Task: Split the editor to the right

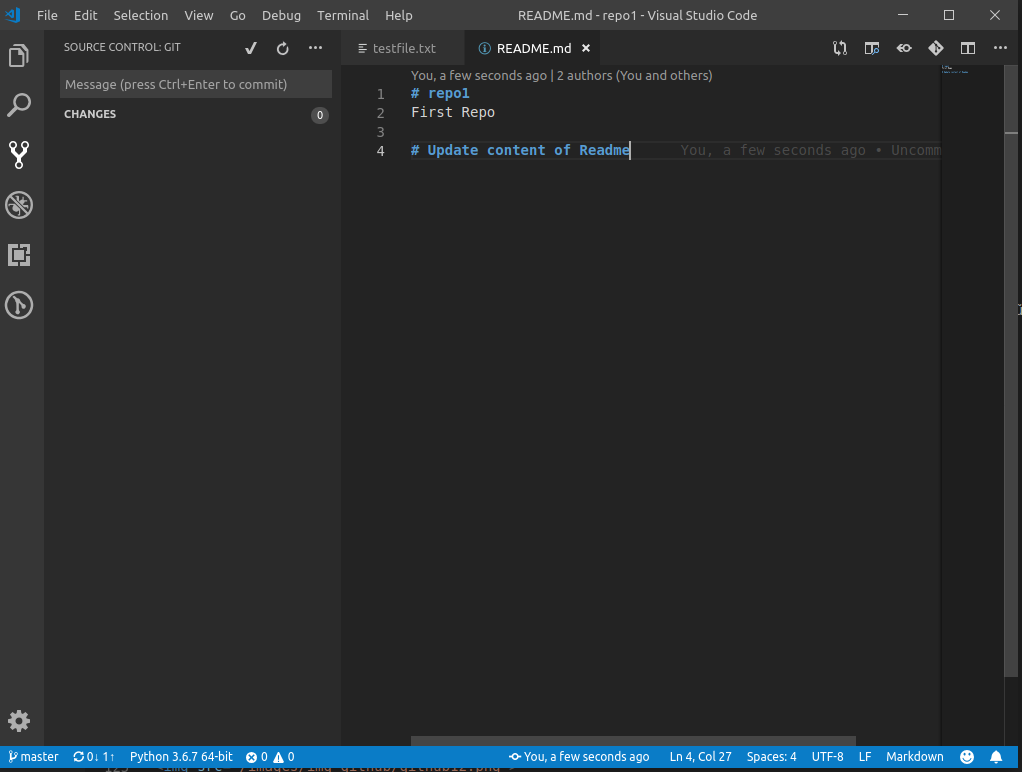Action: tap(968, 48)
